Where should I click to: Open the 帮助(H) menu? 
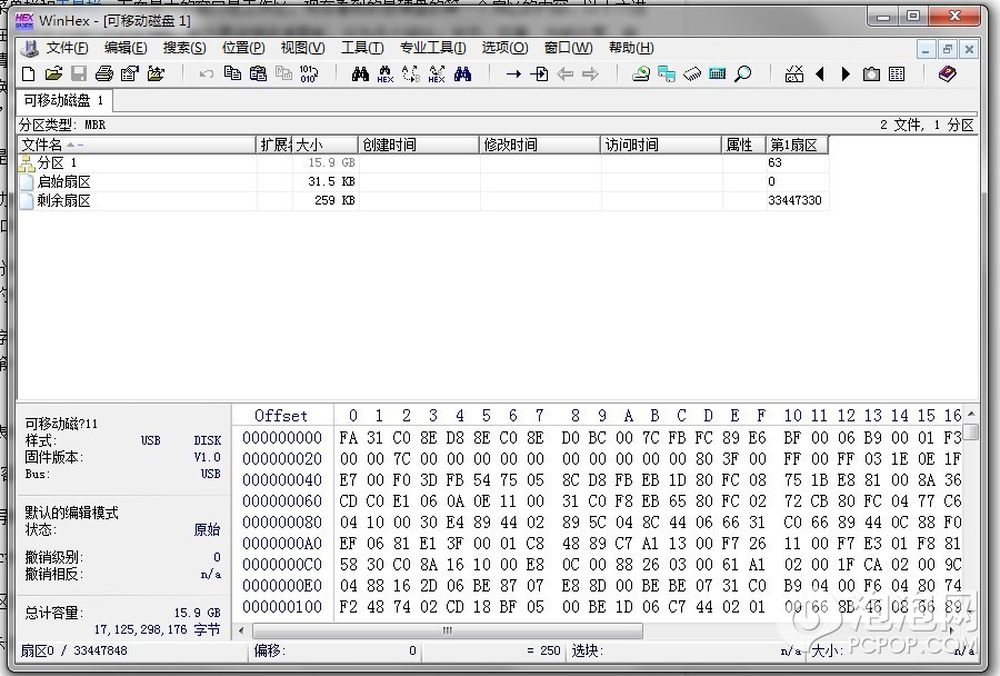(631, 48)
